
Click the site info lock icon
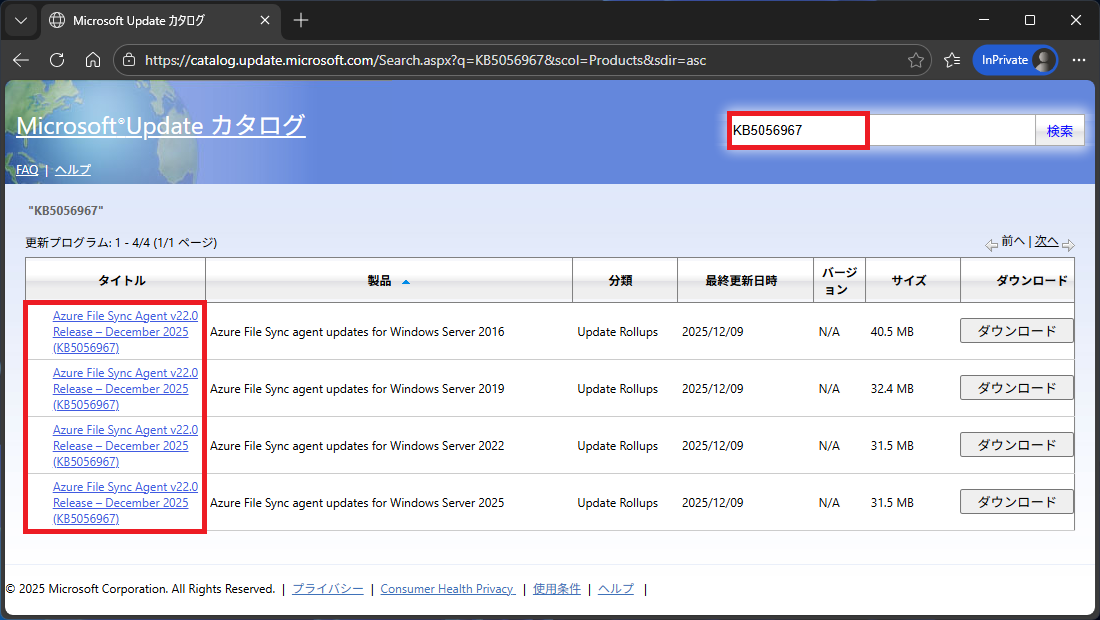click(x=129, y=60)
